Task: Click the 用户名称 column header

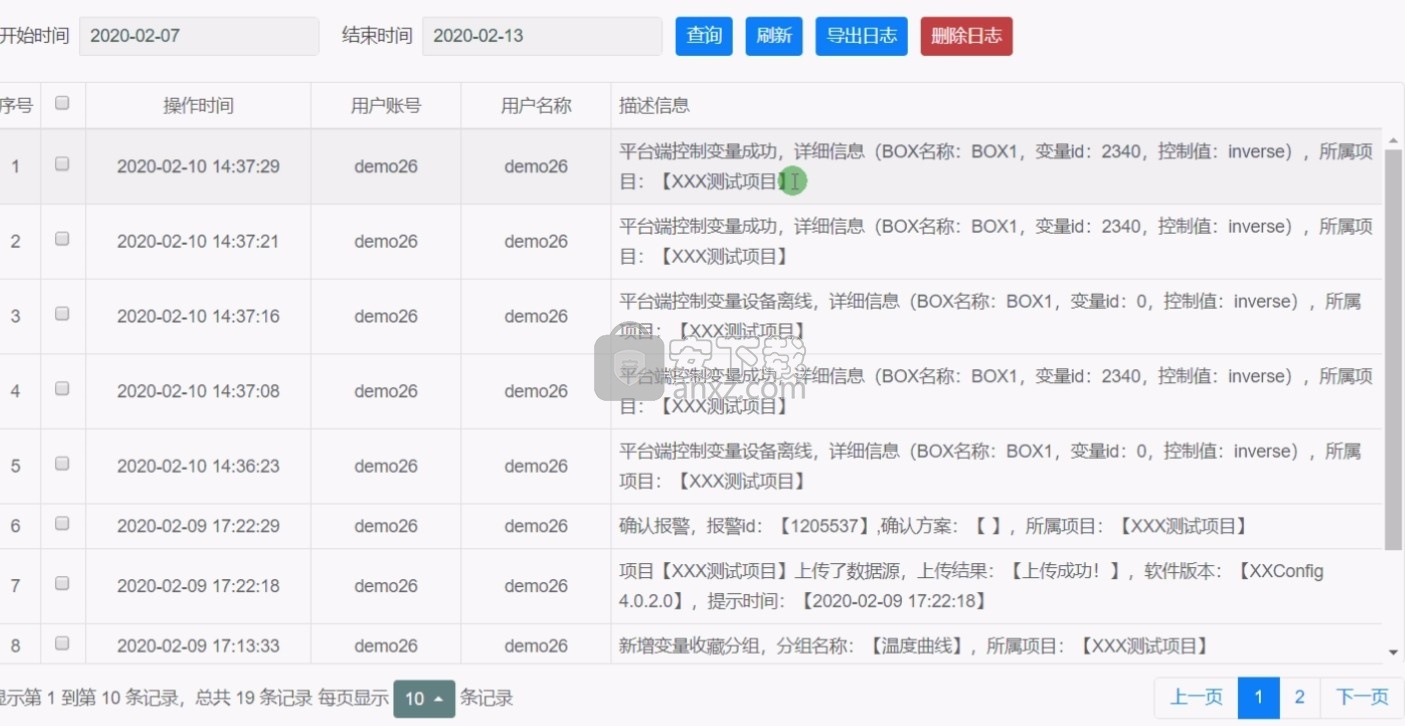Action: click(x=536, y=106)
